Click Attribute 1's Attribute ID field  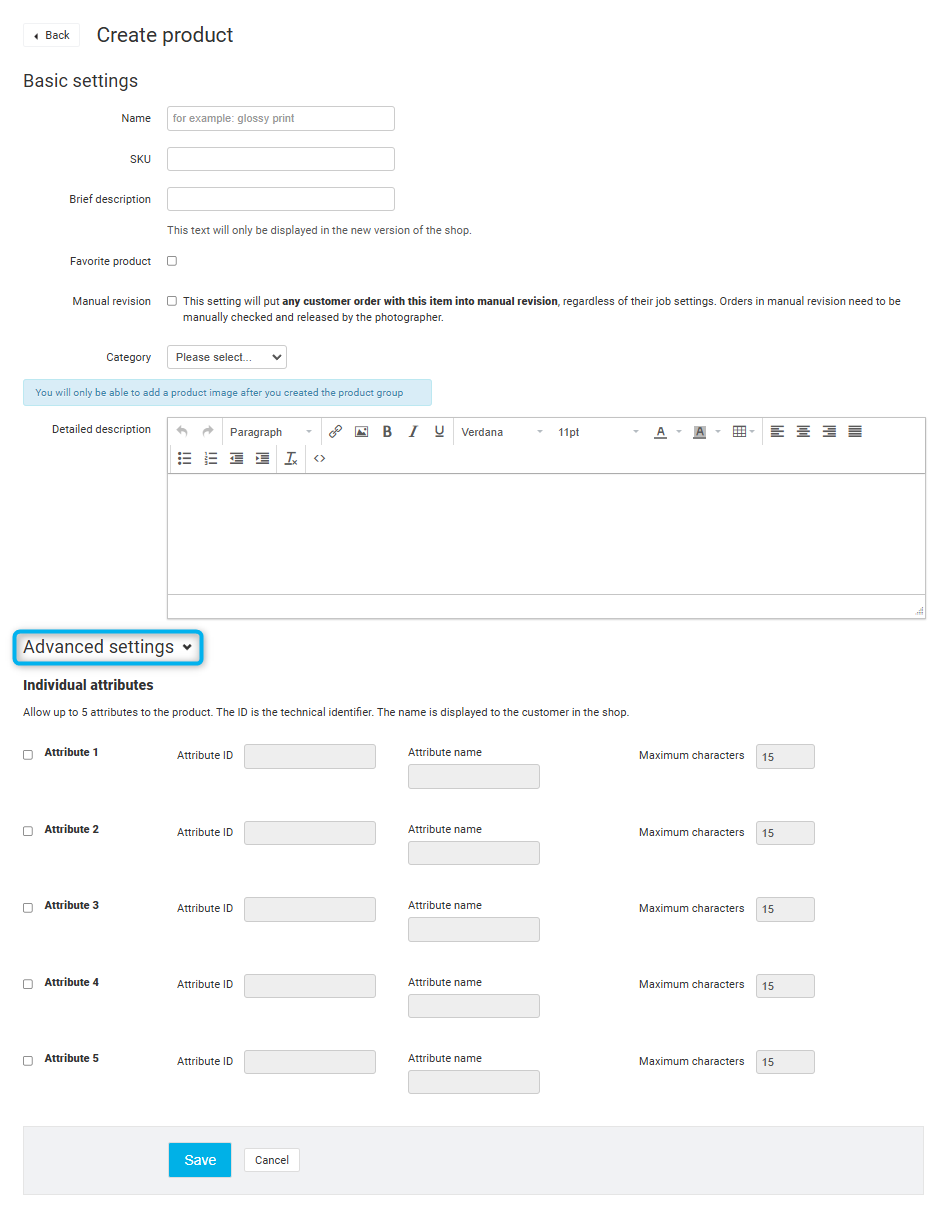click(310, 756)
